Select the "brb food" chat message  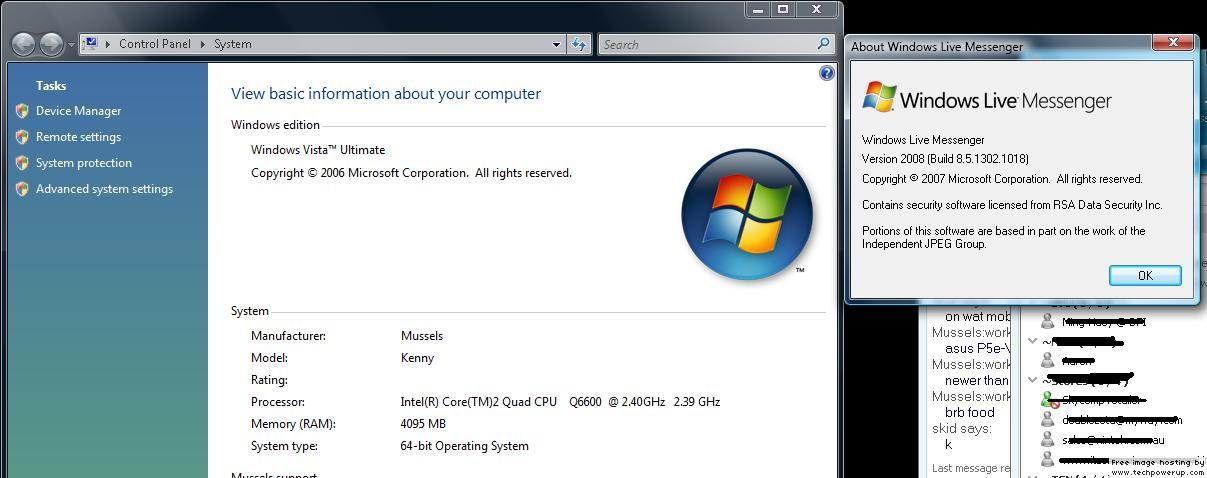point(970,412)
